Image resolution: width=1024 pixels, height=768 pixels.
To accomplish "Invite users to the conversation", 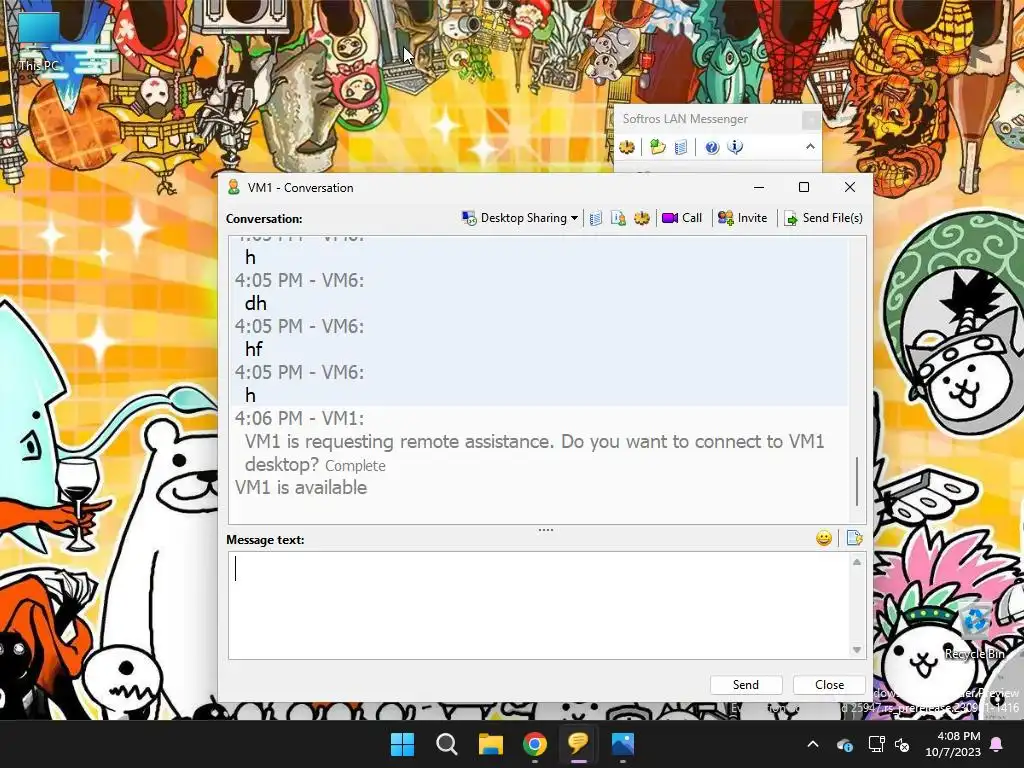I will click(x=743, y=218).
